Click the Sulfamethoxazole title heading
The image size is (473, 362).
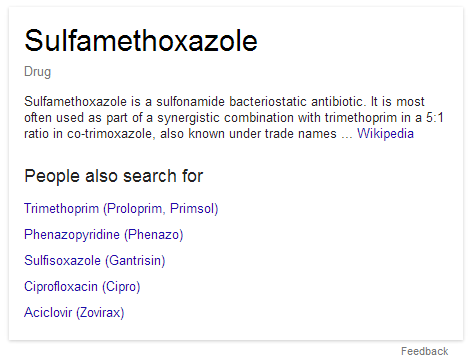click(141, 41)
